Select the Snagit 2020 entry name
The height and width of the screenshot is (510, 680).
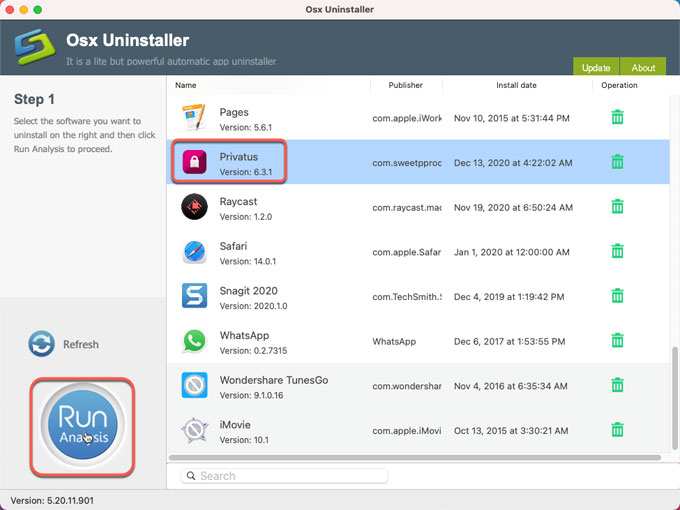click(x=248, y=291)
